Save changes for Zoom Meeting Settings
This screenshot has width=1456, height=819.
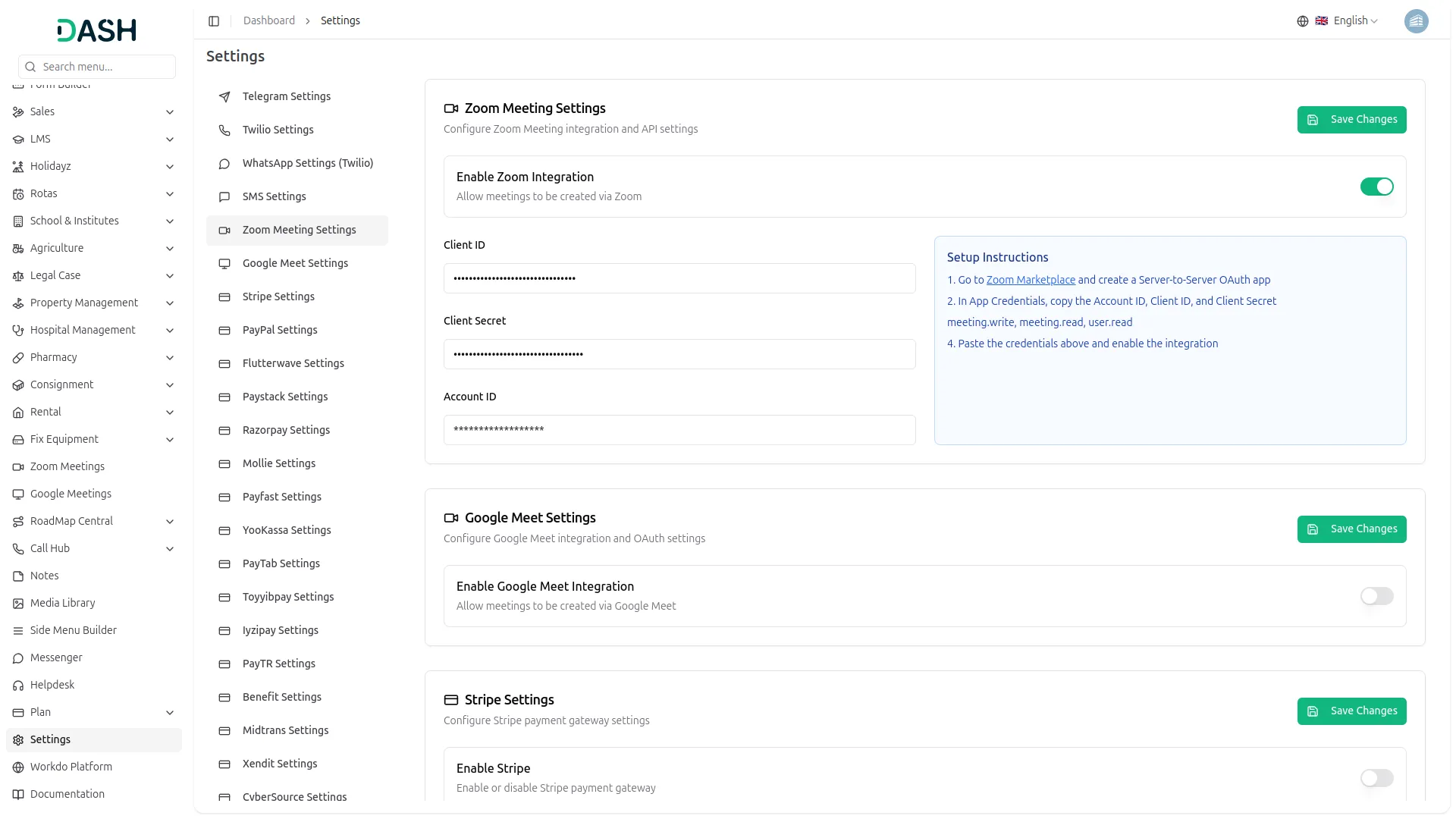tap(1351, 120)
